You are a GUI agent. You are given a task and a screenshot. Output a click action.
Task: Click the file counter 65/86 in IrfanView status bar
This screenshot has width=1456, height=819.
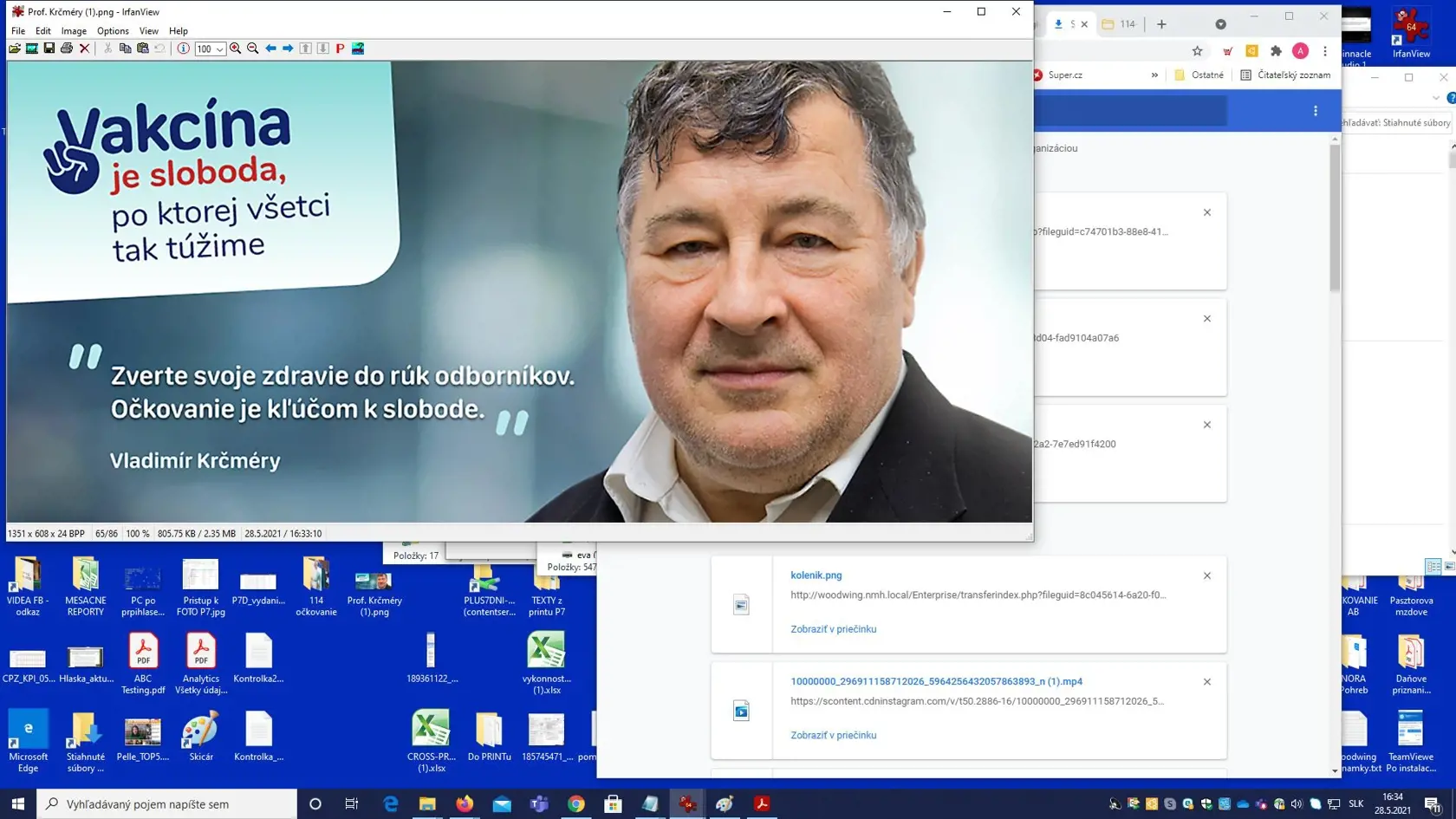coord(107,534)
